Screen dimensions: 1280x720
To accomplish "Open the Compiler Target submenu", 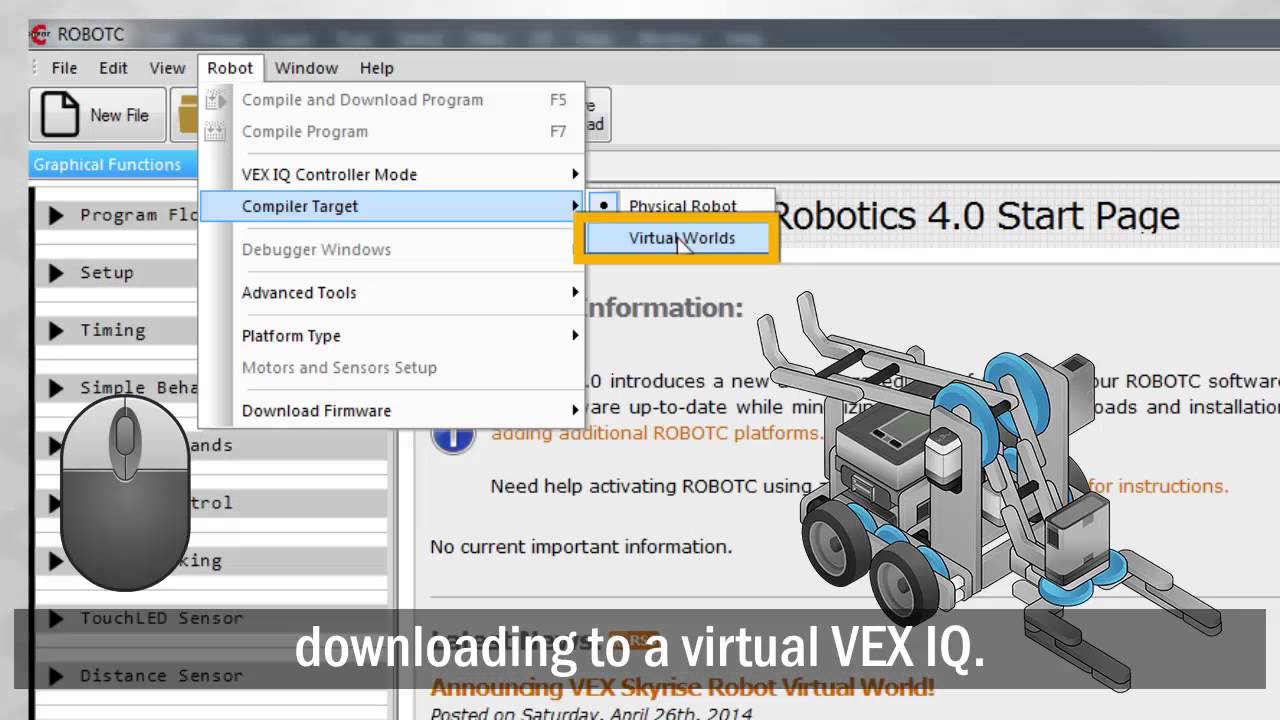I will [x=392, y=206].
